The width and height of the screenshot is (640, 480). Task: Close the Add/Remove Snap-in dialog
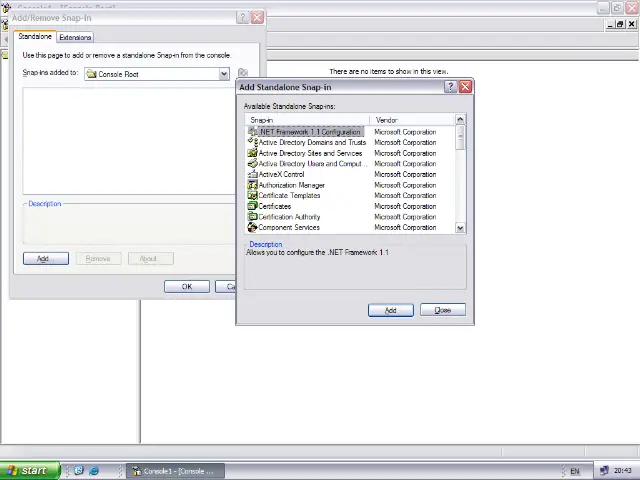coord(258,18)
